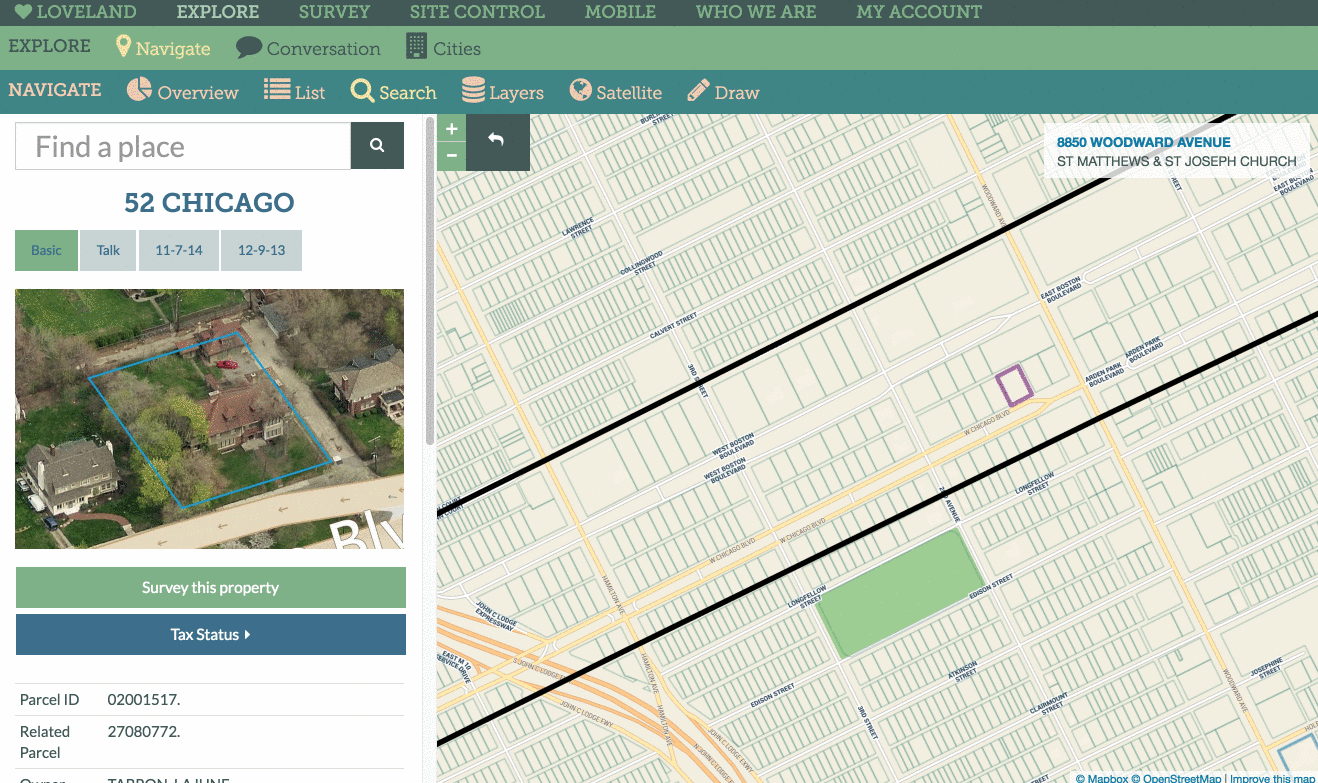This screenshot has width=1318, height=783.
Task: Click Survey this property button
Action: pos(211,588)
